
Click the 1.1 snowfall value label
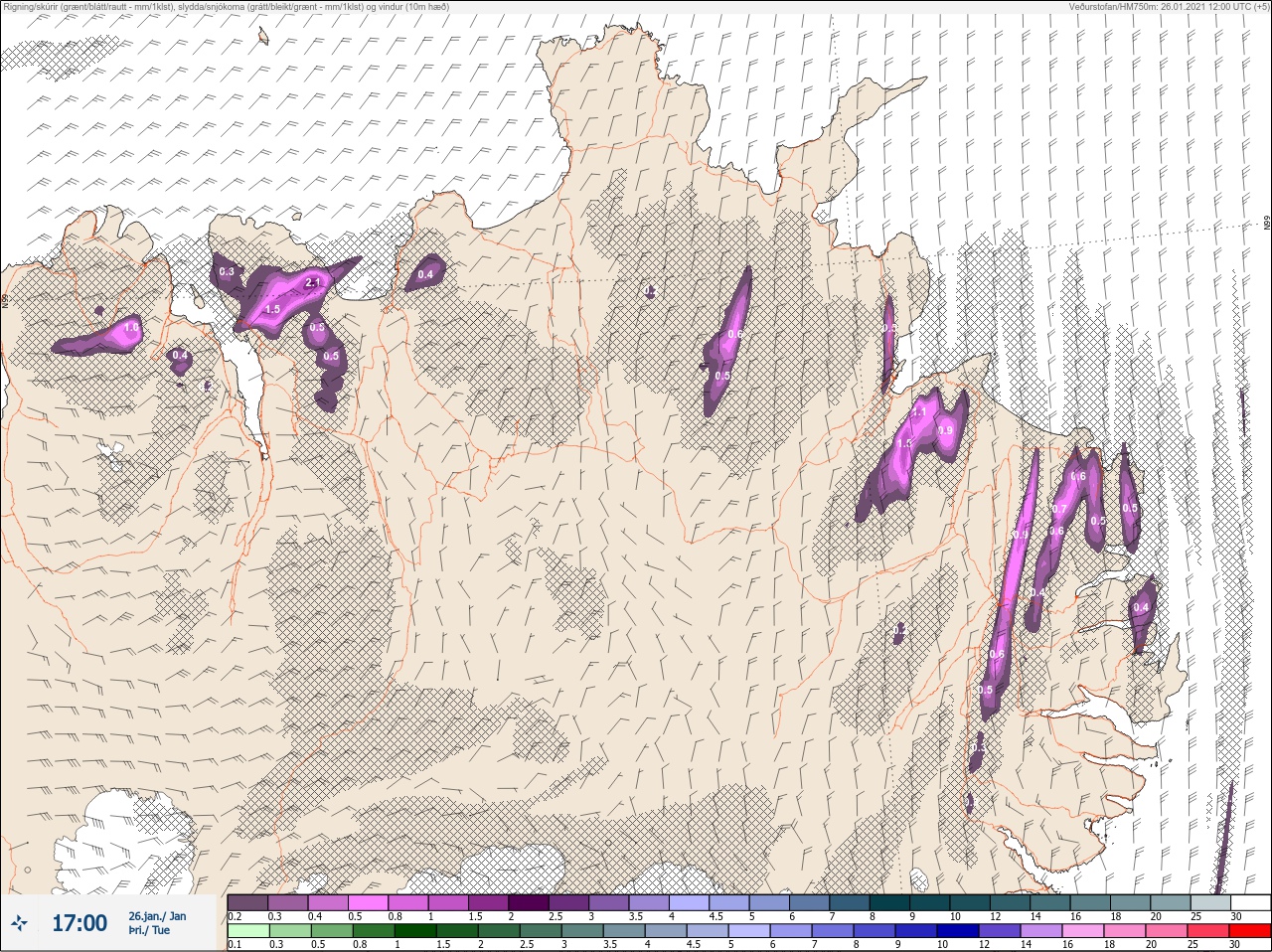pos(919,411)
